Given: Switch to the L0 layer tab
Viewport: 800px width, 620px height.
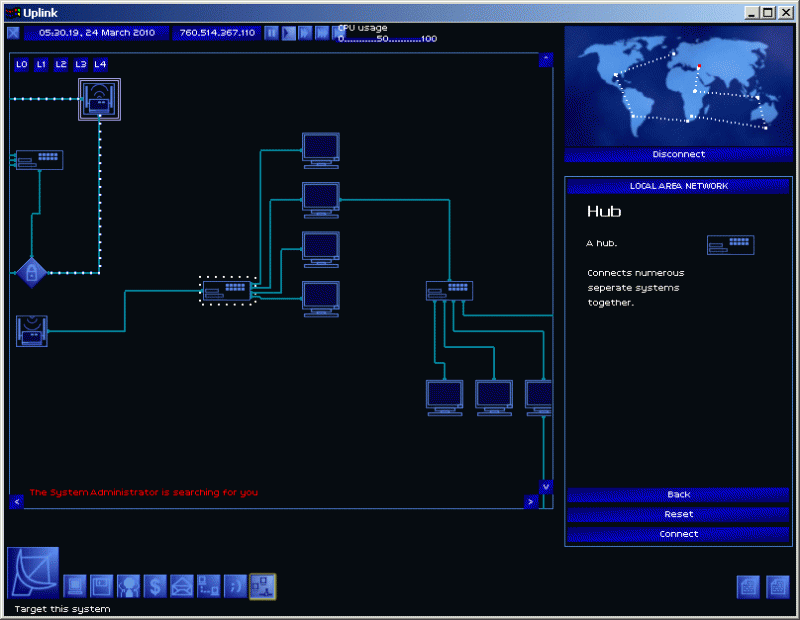Looking at the screenshot, I should pos(21,64).
